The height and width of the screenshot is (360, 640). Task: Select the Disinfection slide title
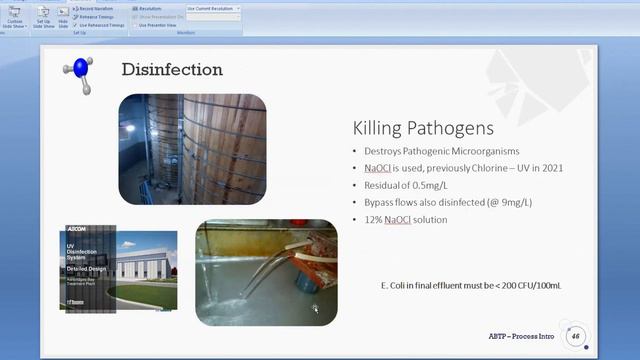(x=172, y=69)
